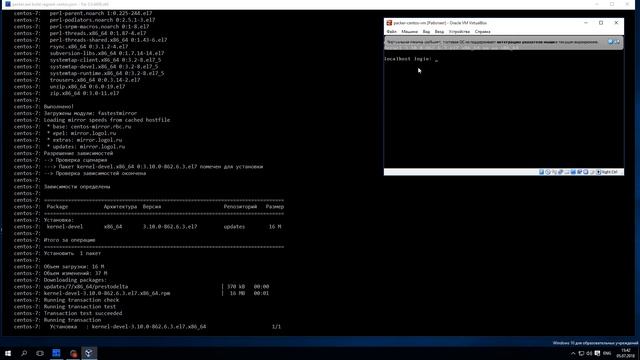Click the 'Running transaction check' line
This screenshot has width=640, height=360.
click(82, 300)
